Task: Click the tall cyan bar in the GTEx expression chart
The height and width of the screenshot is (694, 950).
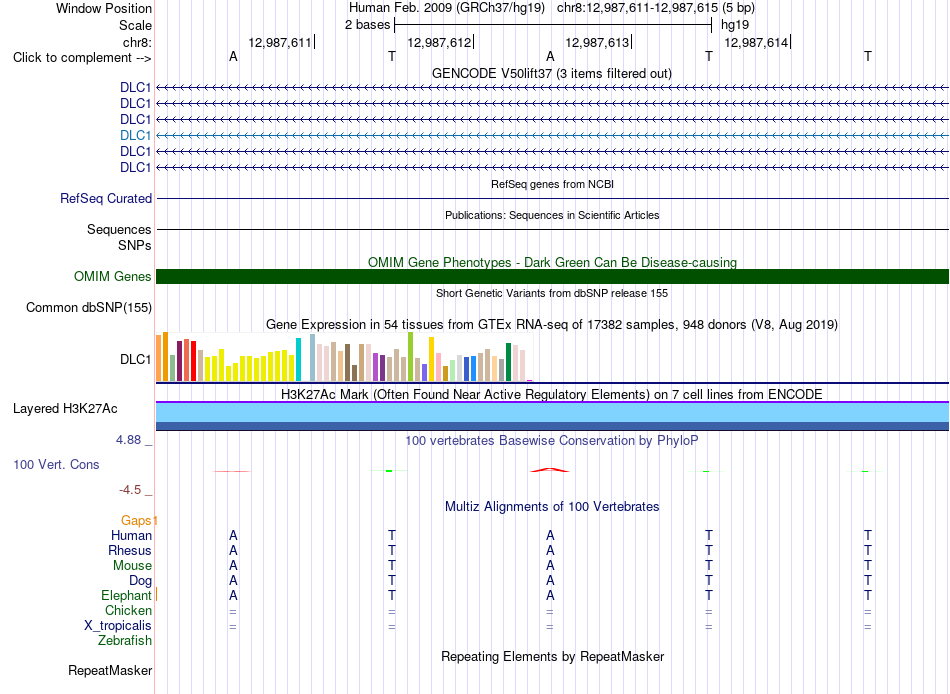Action: coord(298,359)
